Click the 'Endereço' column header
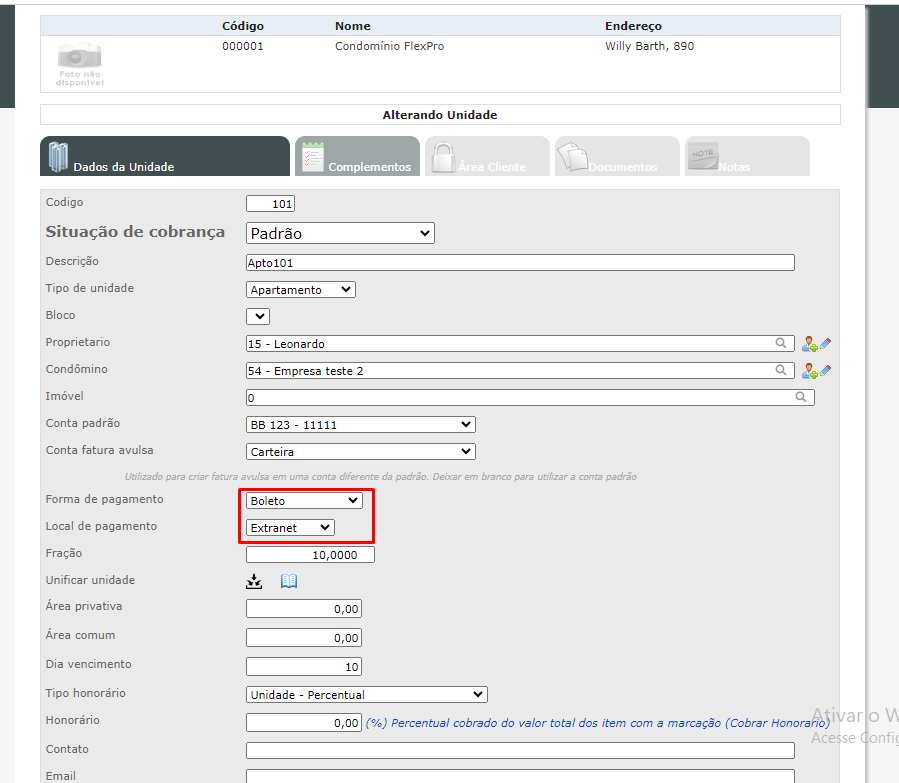The image size is (899, 783). pyautogui.click(x=634, y=26)
